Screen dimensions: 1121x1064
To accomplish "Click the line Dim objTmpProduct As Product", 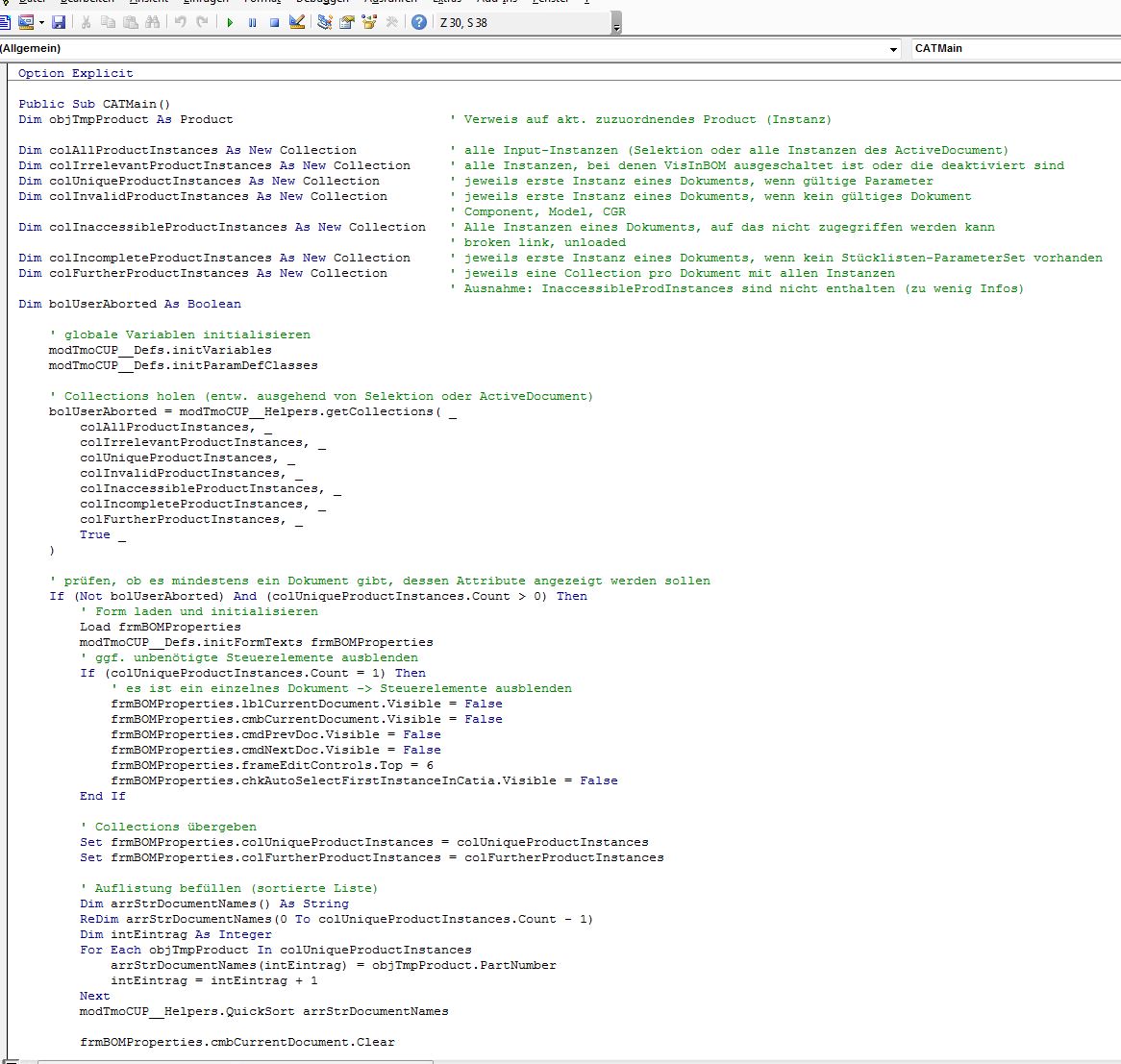I will click(x=126, y=119).
